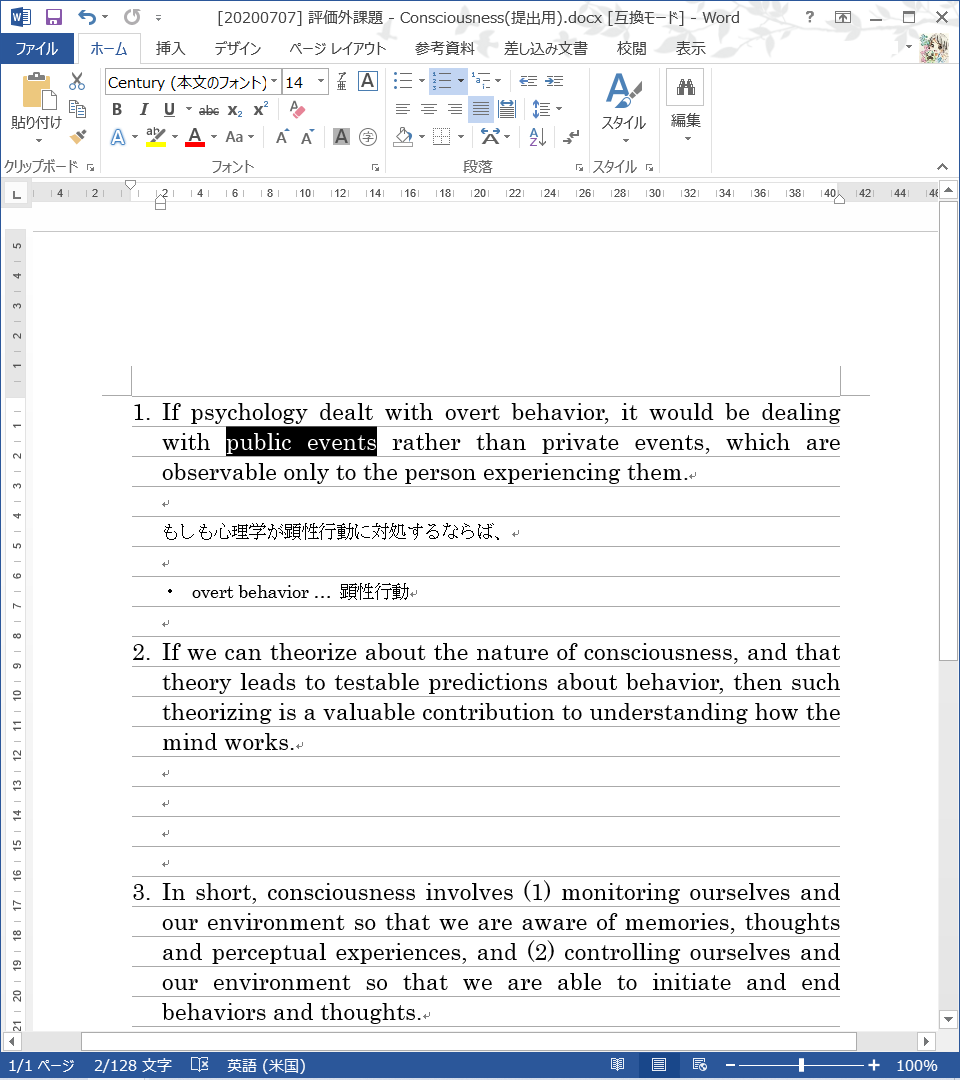Click the Format Painter brush icon
960x1080 pixels.
(78, 136)
